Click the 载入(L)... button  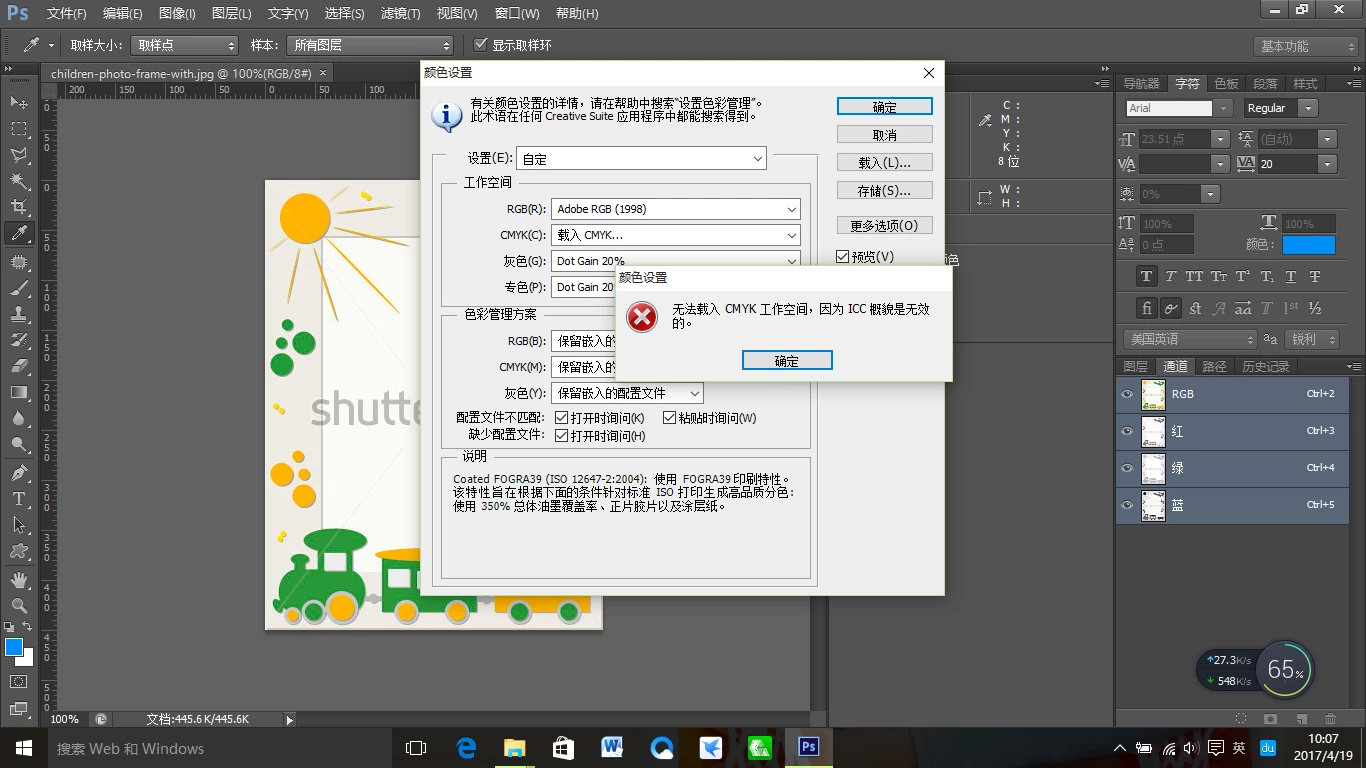(885, 162)
